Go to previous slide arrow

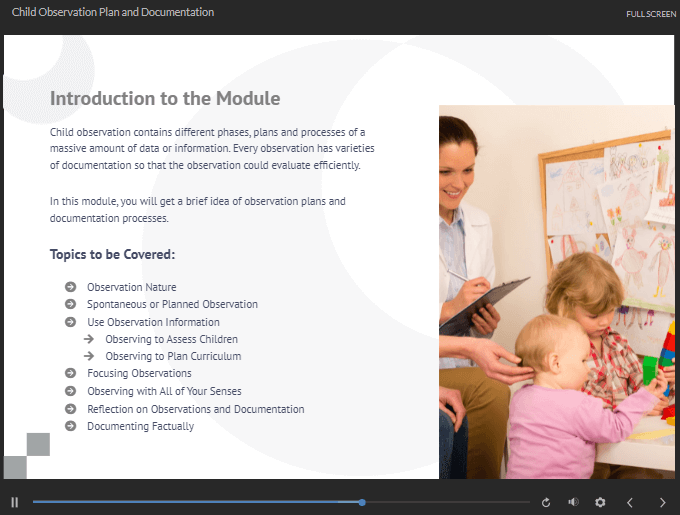click(630, 502)
